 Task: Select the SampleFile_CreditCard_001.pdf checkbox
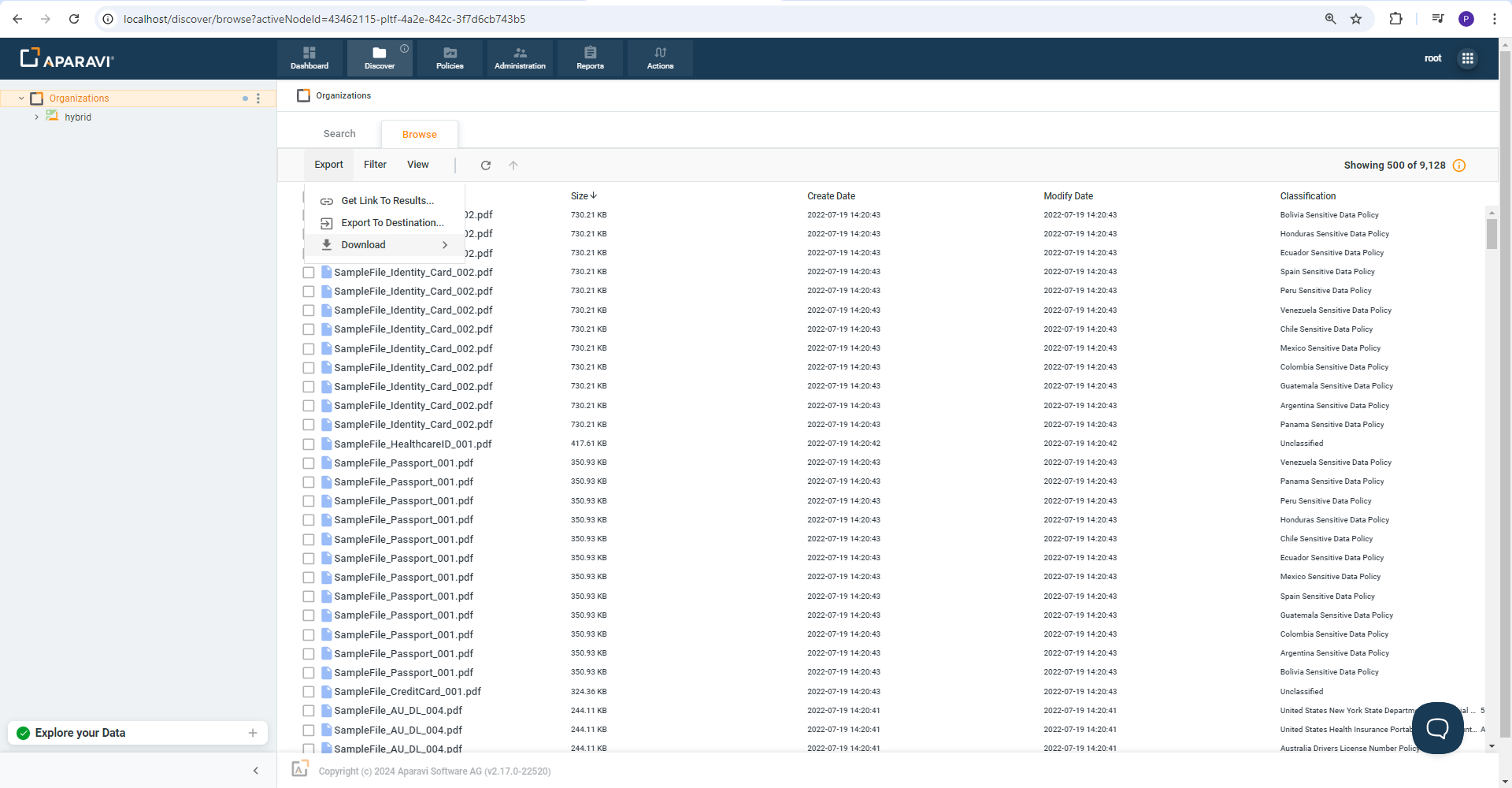pos(309,692)
